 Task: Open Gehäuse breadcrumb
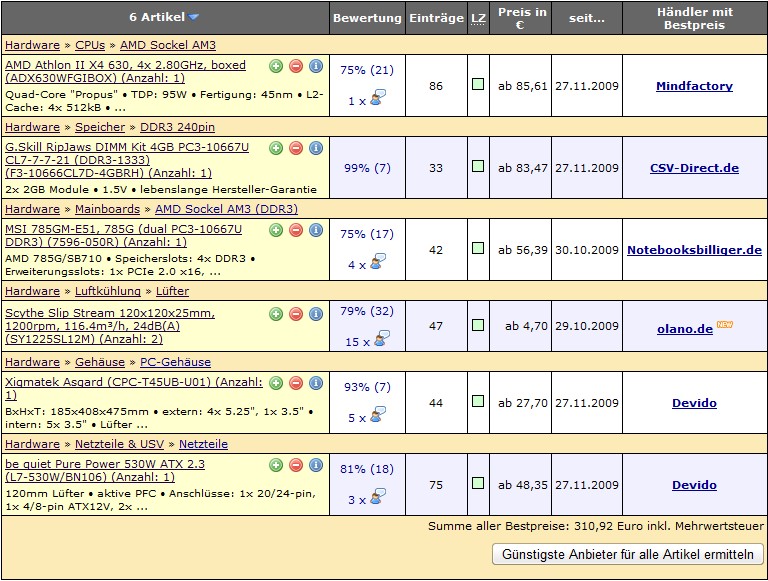[x=100, y=362]
